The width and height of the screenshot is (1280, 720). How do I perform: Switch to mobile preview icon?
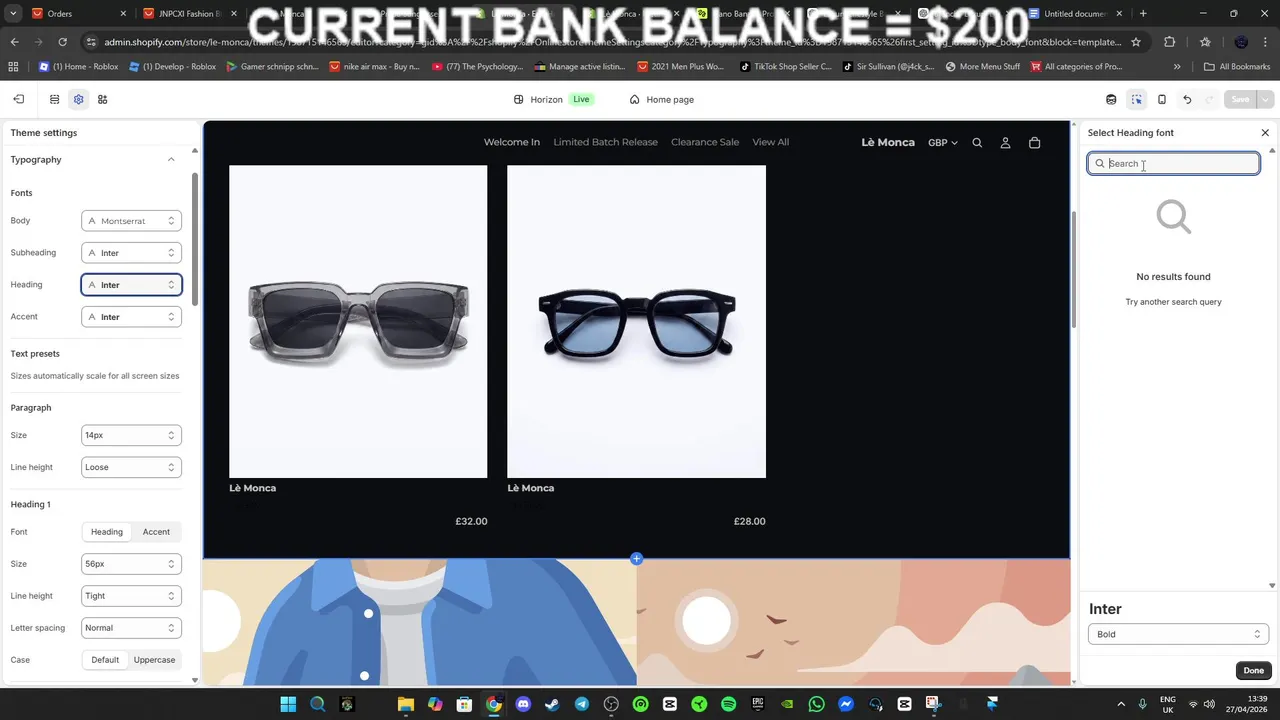(1161, 99)
